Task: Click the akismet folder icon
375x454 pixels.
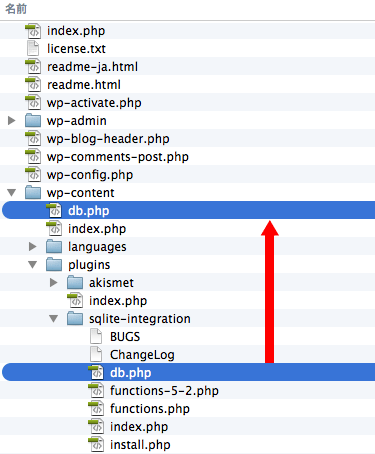Action: click(75, 283)
